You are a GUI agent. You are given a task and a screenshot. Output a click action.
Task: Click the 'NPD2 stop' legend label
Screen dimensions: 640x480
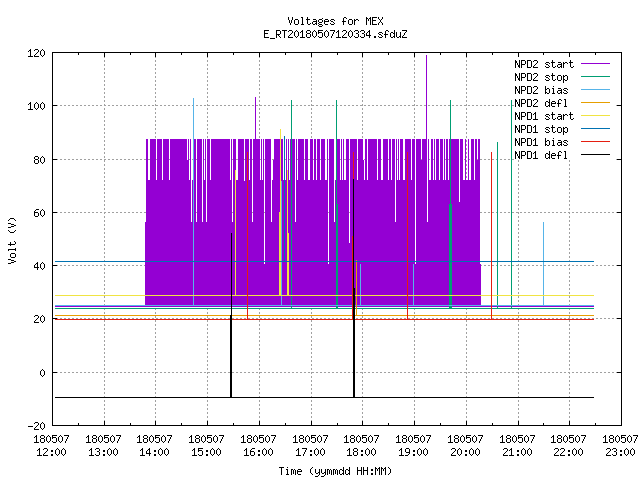[541, 77]
